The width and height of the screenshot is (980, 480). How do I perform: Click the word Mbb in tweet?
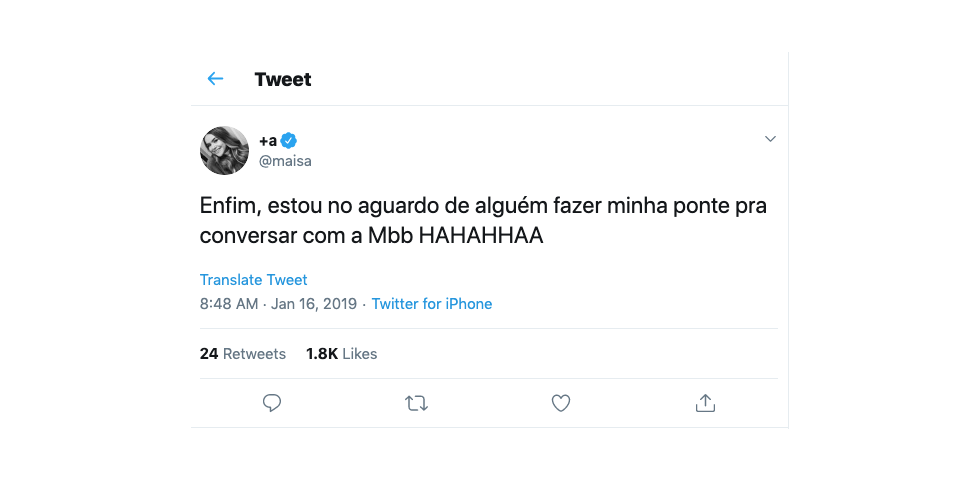point(390,236)
